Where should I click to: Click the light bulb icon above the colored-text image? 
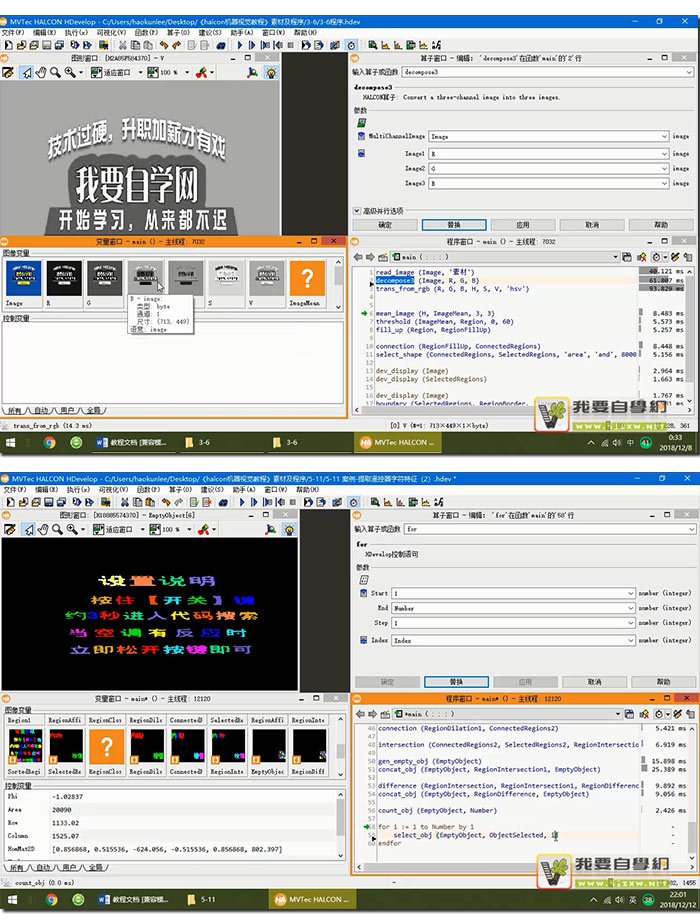289,529
